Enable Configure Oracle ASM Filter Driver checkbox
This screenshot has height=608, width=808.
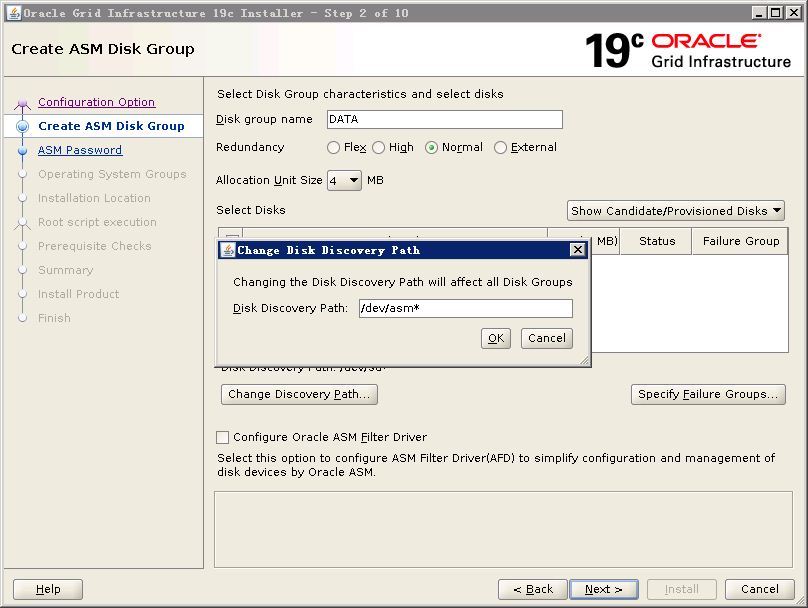tap(223, 437)
